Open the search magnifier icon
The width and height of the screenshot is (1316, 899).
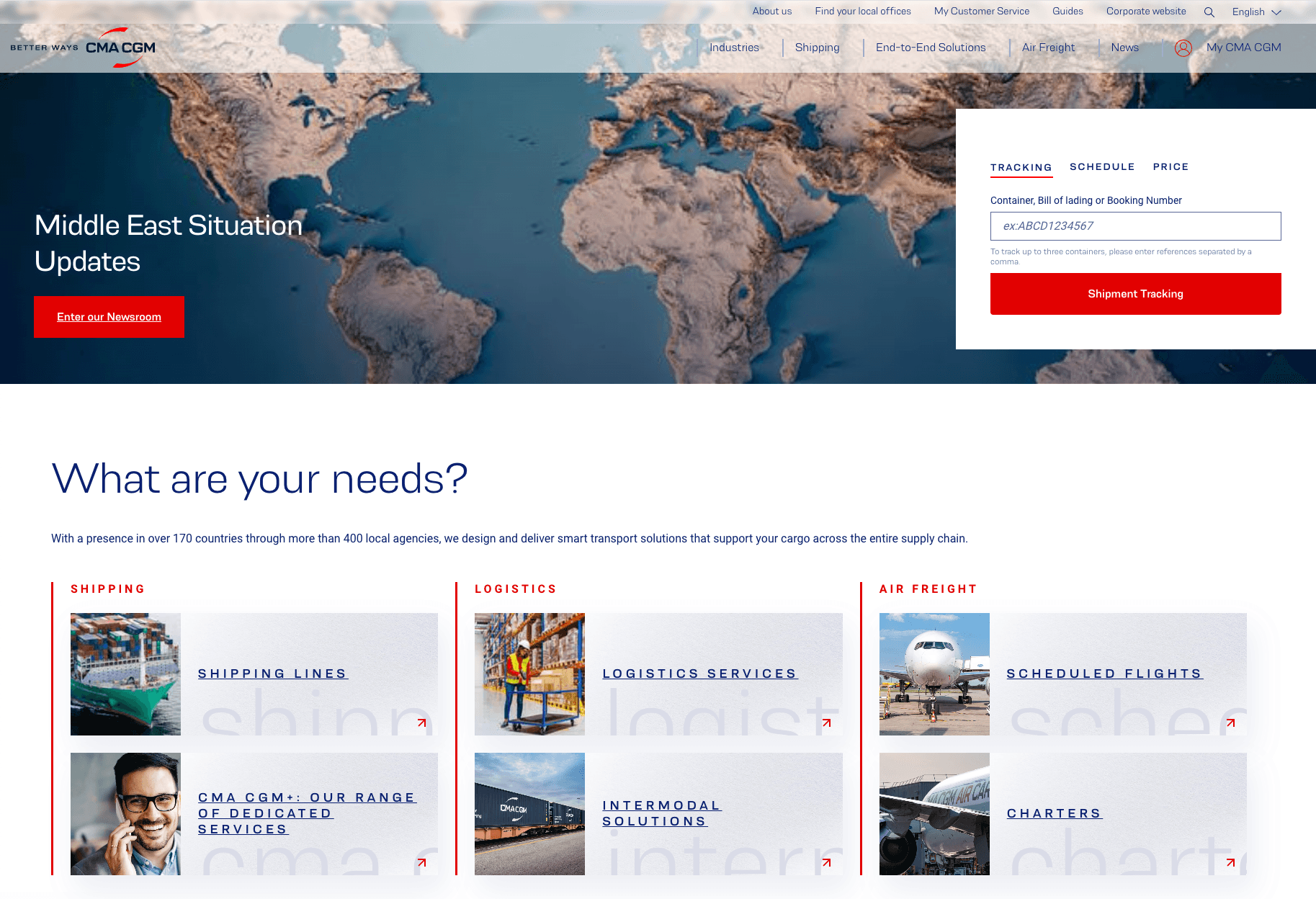[x=1209, y=12]
